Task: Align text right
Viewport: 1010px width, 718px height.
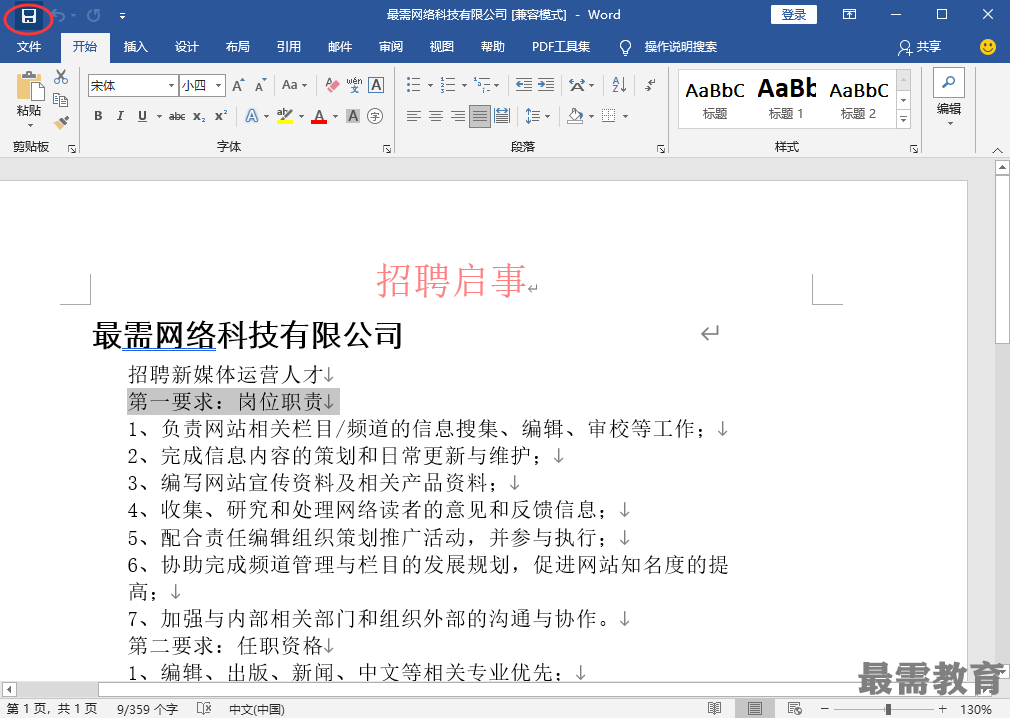Action: pos(458,116)
